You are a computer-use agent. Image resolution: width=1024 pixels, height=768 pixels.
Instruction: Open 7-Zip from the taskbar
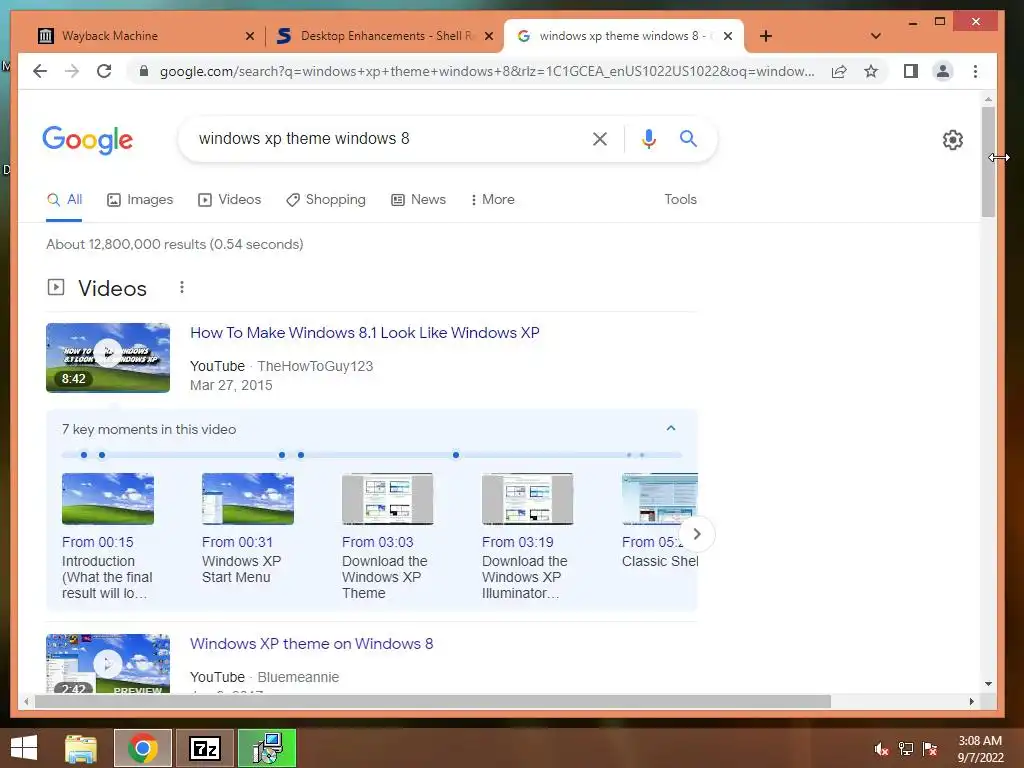pyautogui.click(x=205, y=748)
